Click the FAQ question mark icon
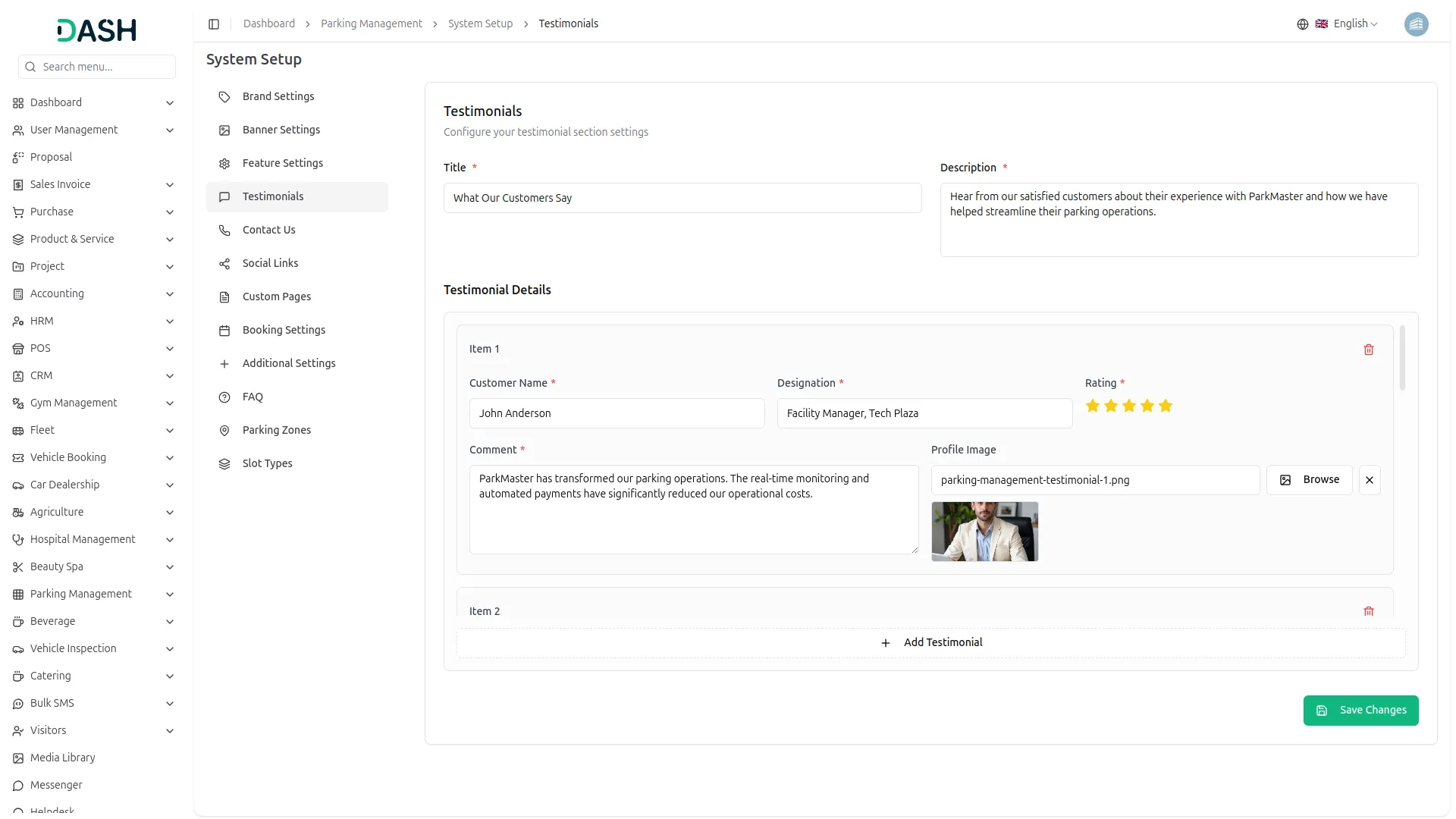1456x819 pixels. [224, 397]
